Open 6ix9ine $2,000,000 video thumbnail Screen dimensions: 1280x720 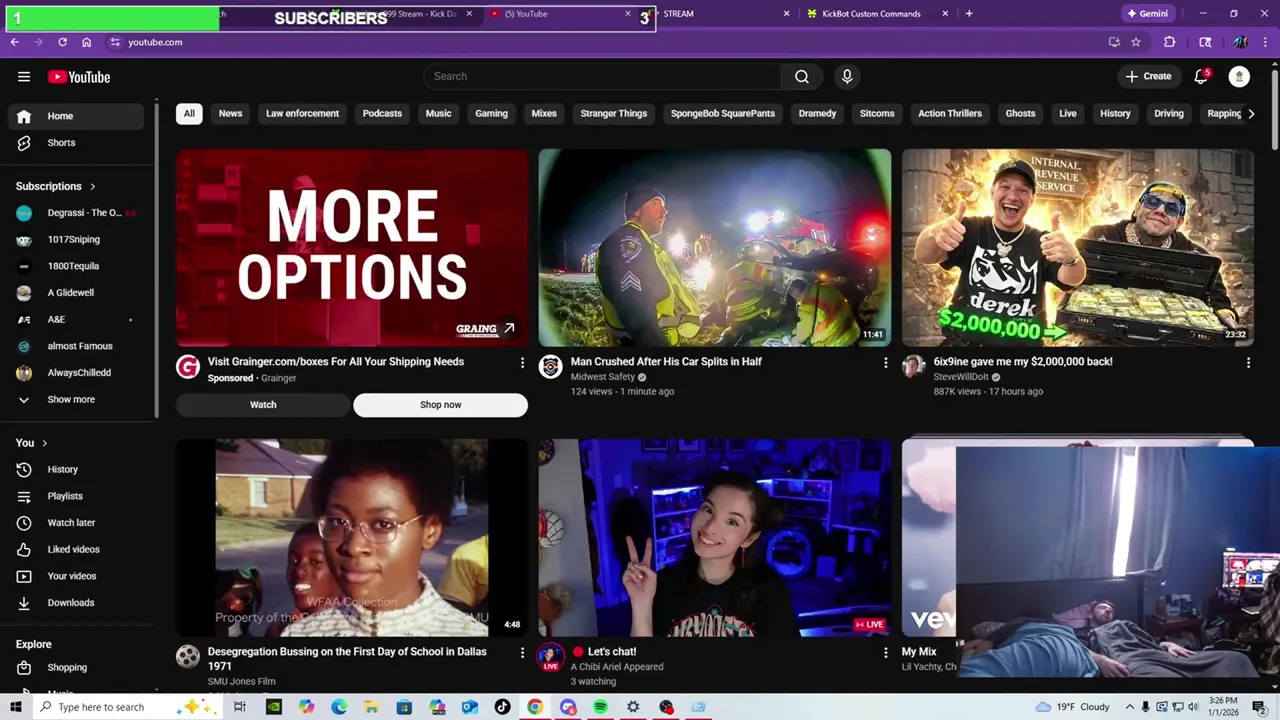point(1078,248)
